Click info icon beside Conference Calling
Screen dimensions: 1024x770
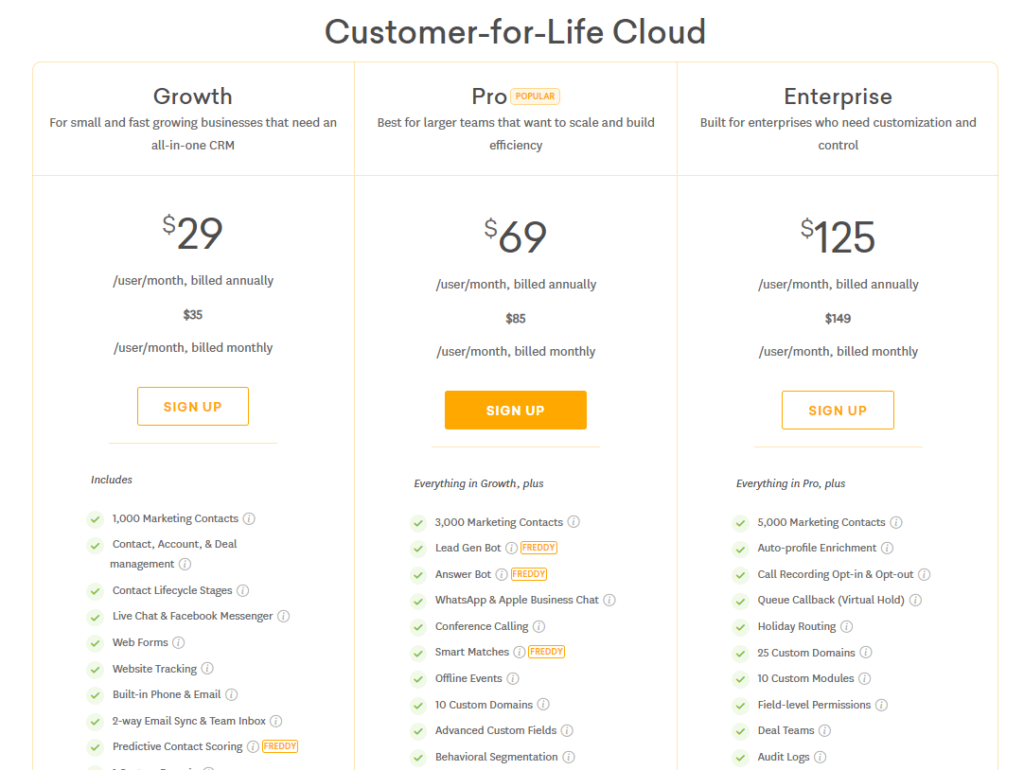[539, 626]
